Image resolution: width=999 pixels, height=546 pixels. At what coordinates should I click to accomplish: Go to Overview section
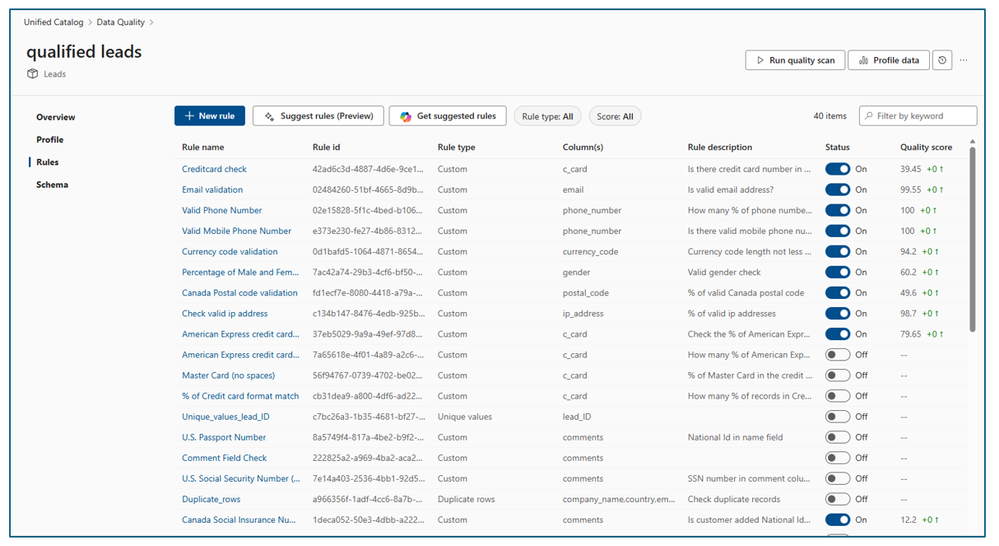(x=55, y=117)
